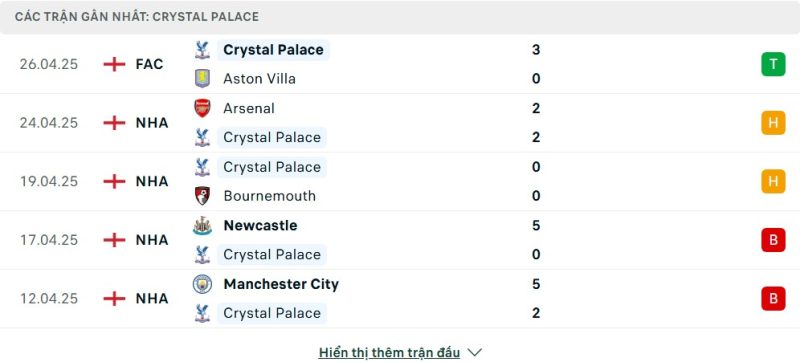Click the Aston Villa club crest
Image resolution: width=800 pixels, height=362 pixels.
point(202,79)
